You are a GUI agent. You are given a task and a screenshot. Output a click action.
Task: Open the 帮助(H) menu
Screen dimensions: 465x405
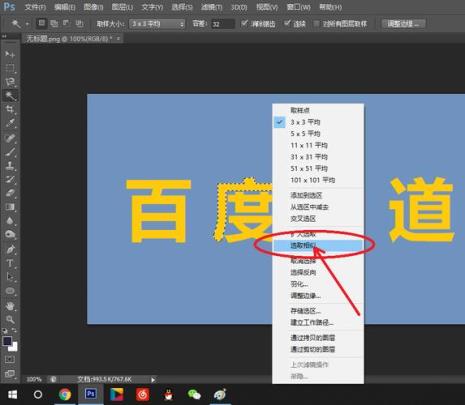tap(330, 7)
